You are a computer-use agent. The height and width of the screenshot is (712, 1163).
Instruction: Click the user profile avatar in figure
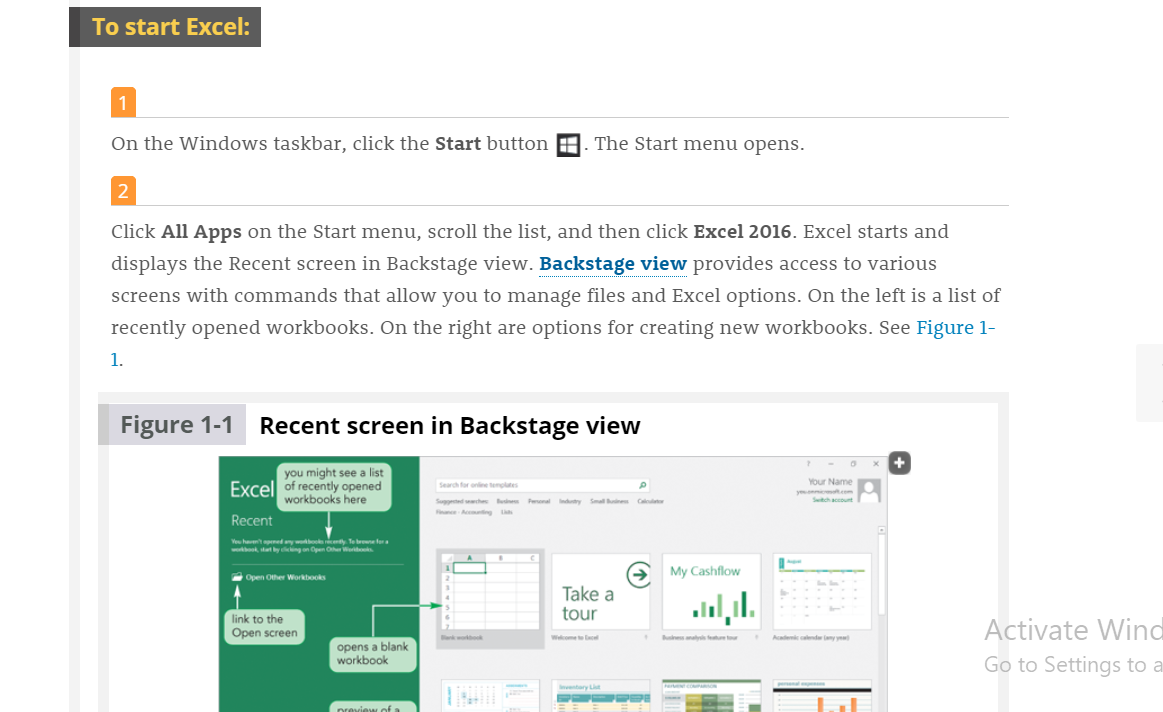click(869, 490)
